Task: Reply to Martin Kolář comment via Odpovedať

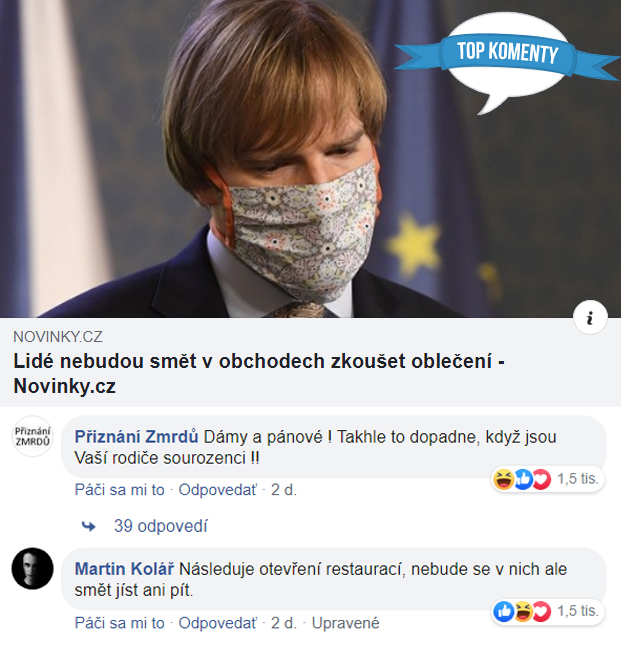Action: [x=218, y=623]
